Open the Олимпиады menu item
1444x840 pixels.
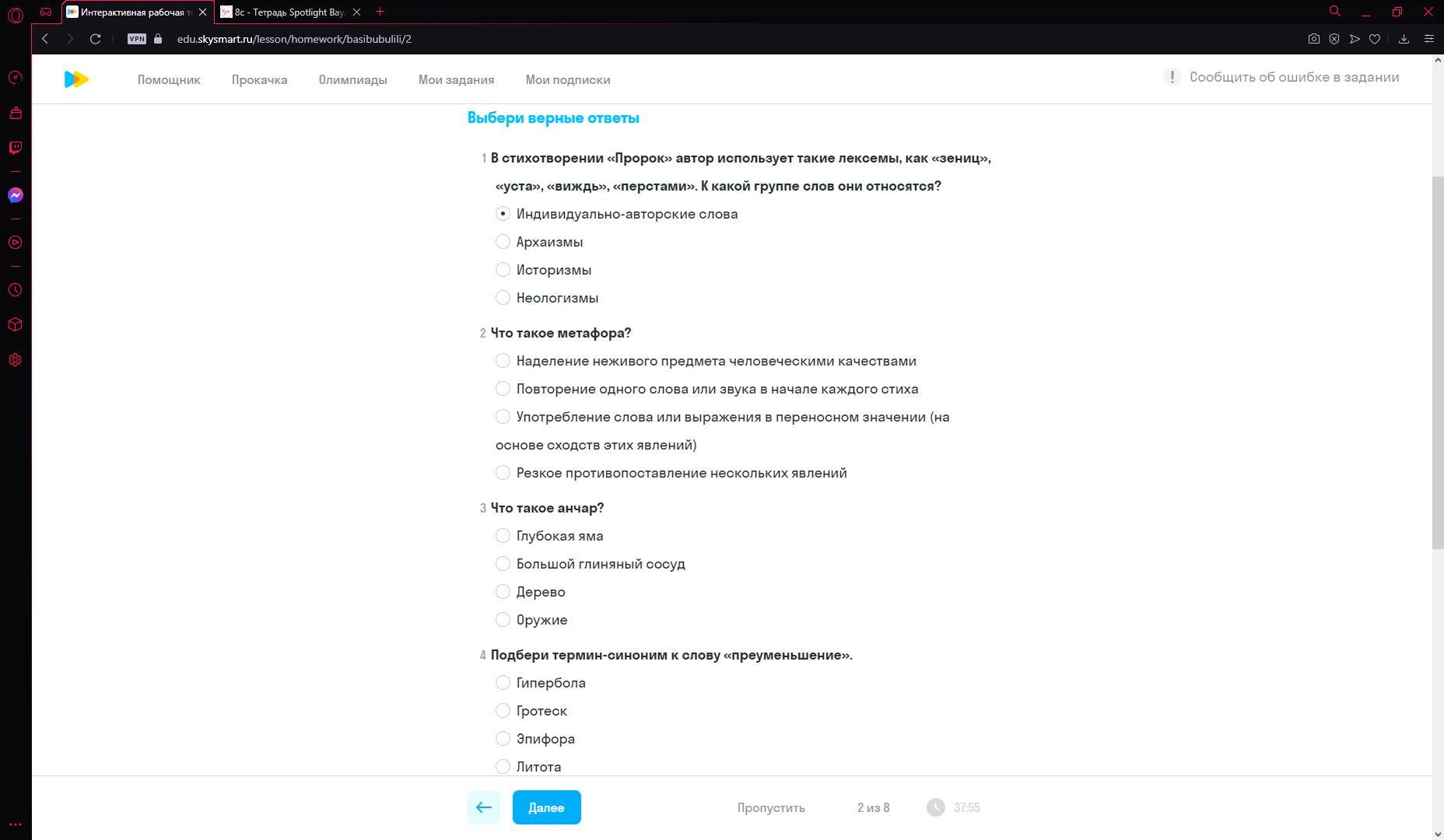[352, 79]
